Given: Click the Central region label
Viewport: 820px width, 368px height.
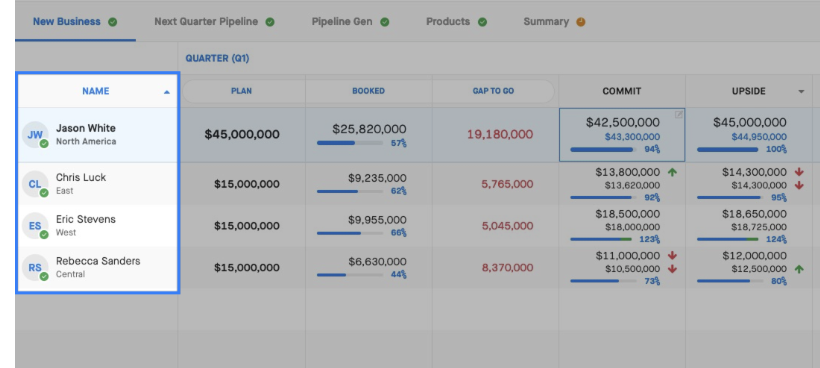Looking at the screenshot, I should pos(71,274).
